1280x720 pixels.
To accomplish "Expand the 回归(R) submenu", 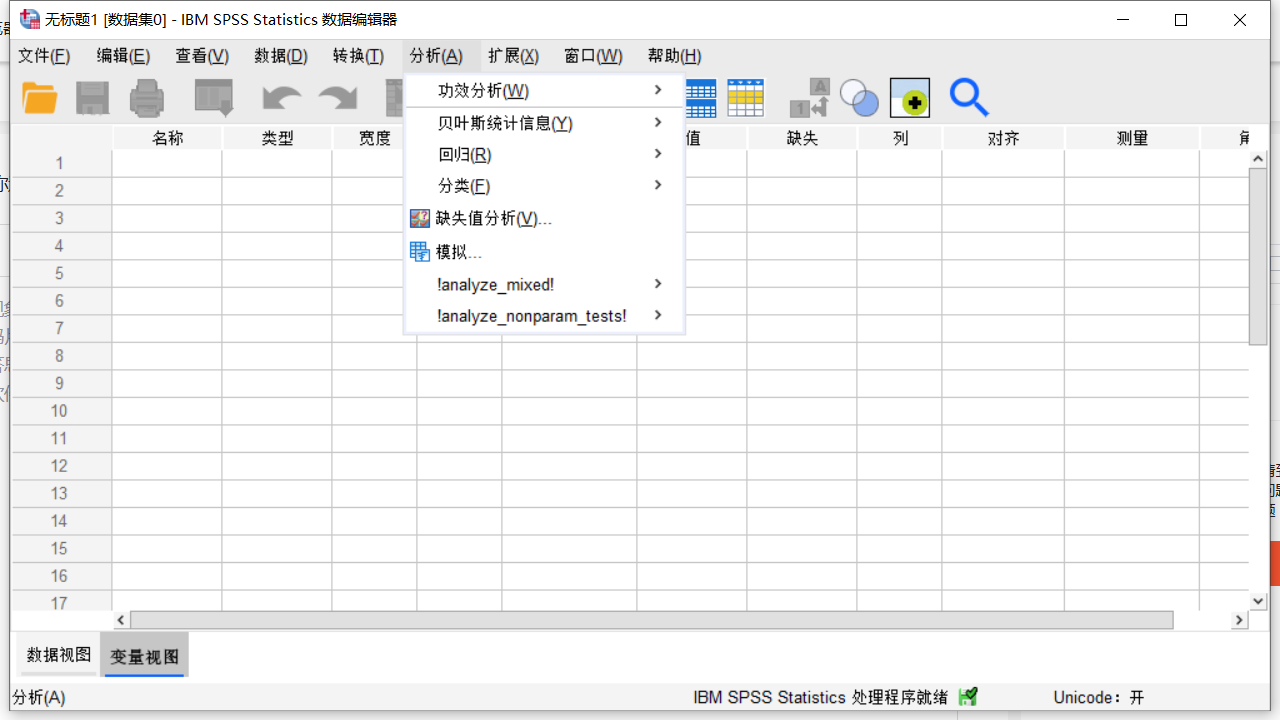I will pos(544,154).
